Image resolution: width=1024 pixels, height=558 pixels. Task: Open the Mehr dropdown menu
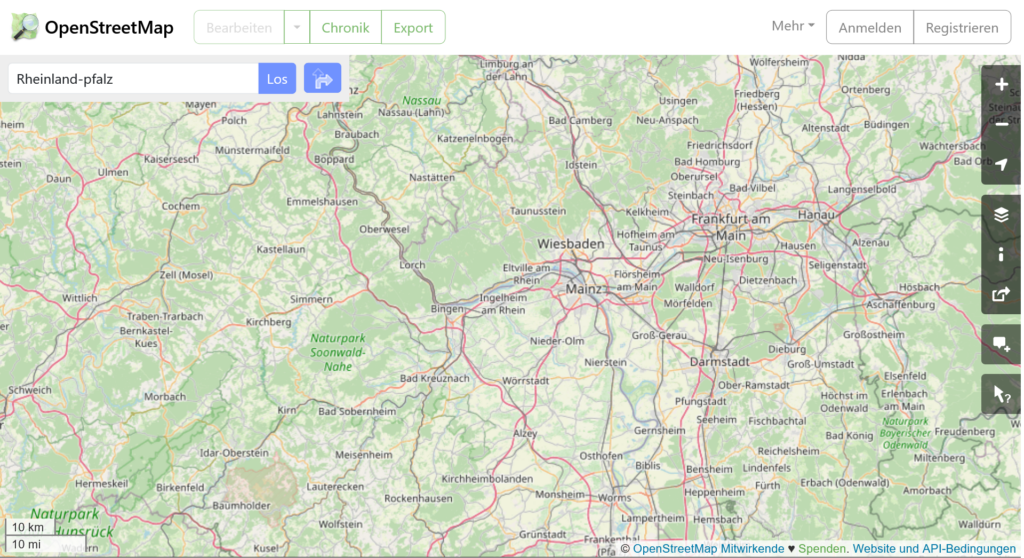793,26
